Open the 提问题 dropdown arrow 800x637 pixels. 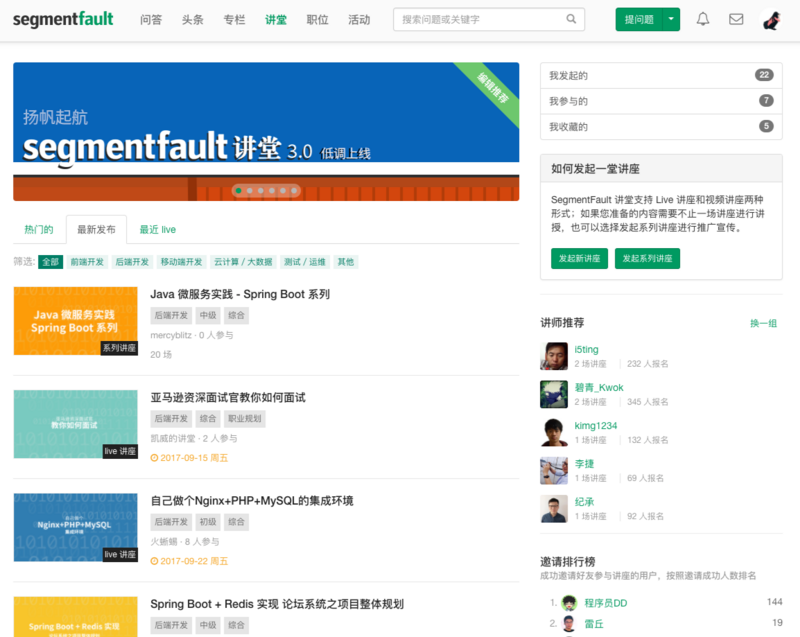[x=669, y=19]
